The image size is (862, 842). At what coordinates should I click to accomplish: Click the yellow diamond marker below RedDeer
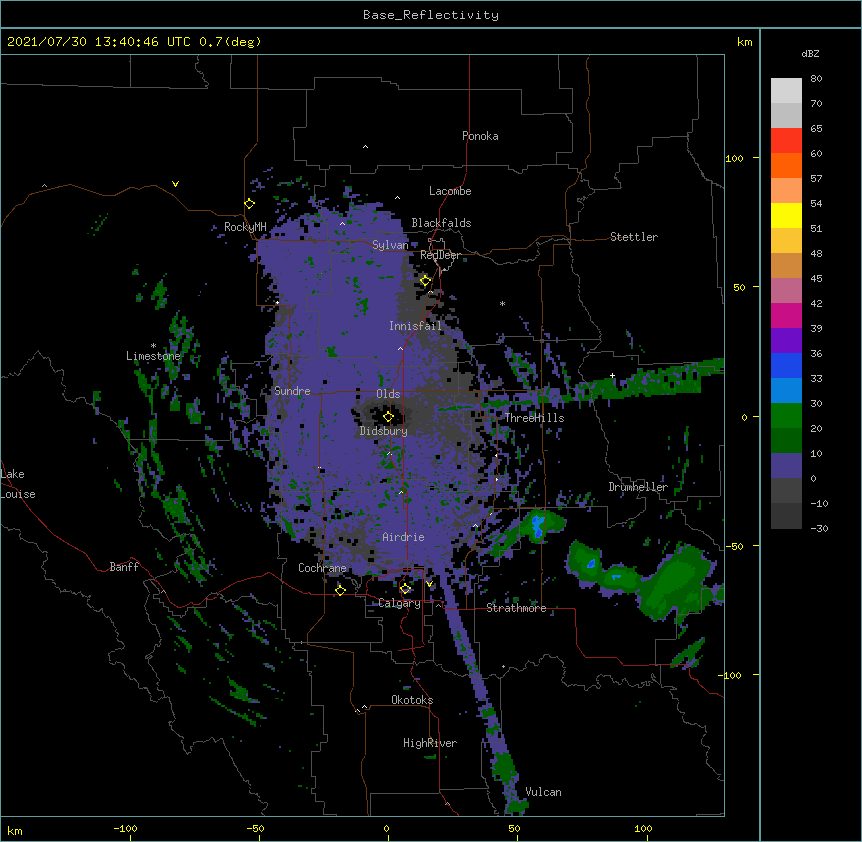[426, 281]
